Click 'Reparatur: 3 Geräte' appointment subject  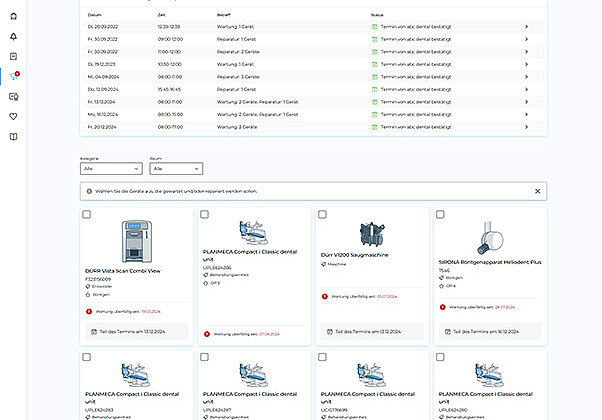238,77
